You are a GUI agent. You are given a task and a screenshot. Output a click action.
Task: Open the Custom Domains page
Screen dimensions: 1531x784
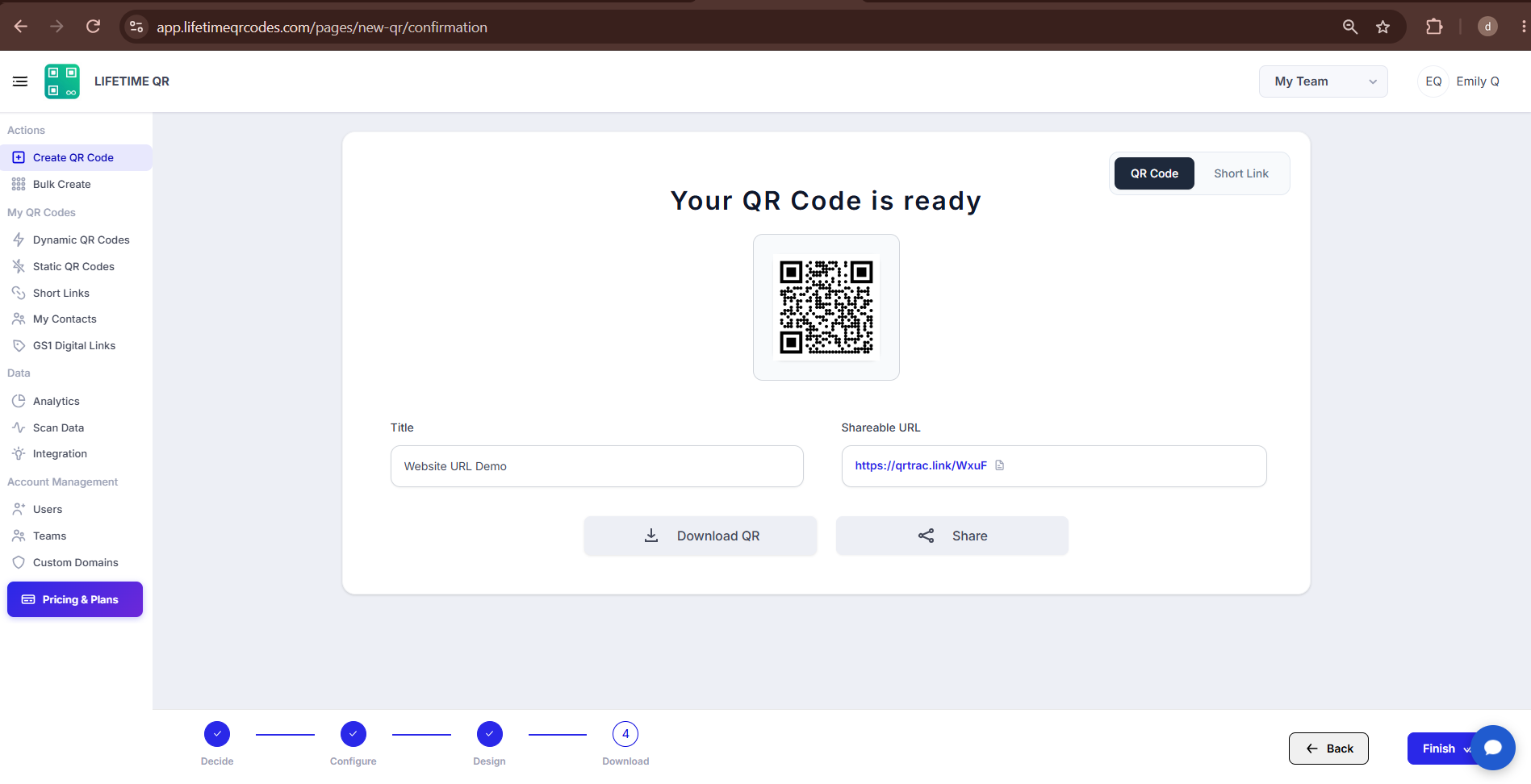76,562
